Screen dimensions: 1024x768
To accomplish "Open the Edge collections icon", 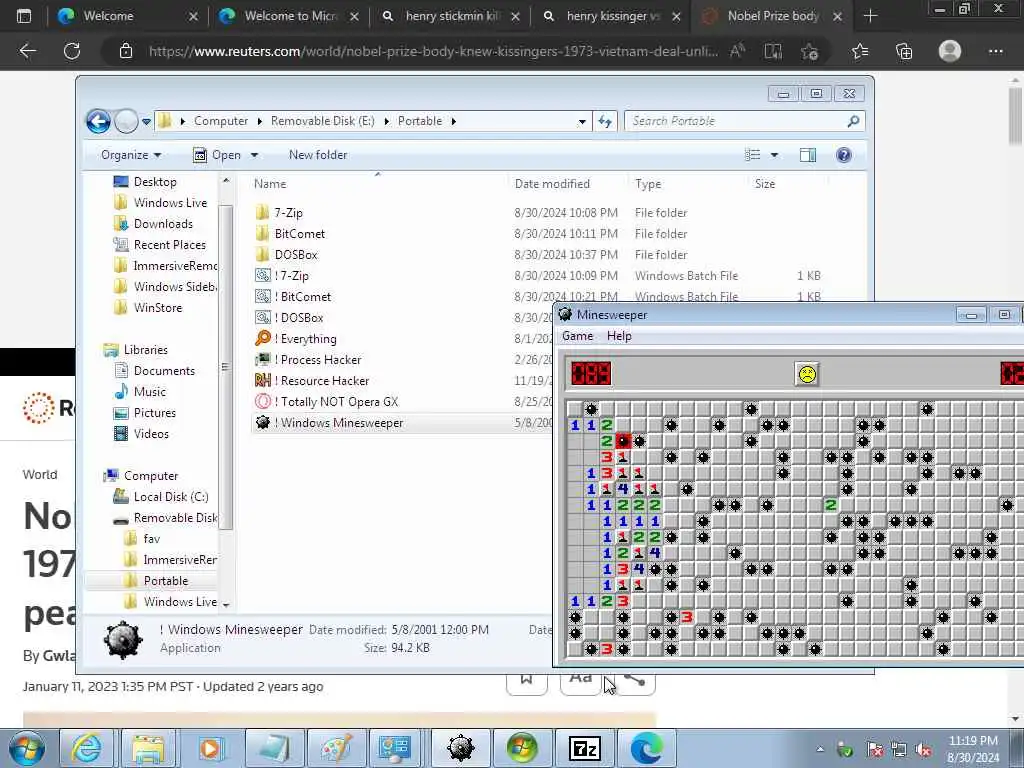I will click(904, 51).
